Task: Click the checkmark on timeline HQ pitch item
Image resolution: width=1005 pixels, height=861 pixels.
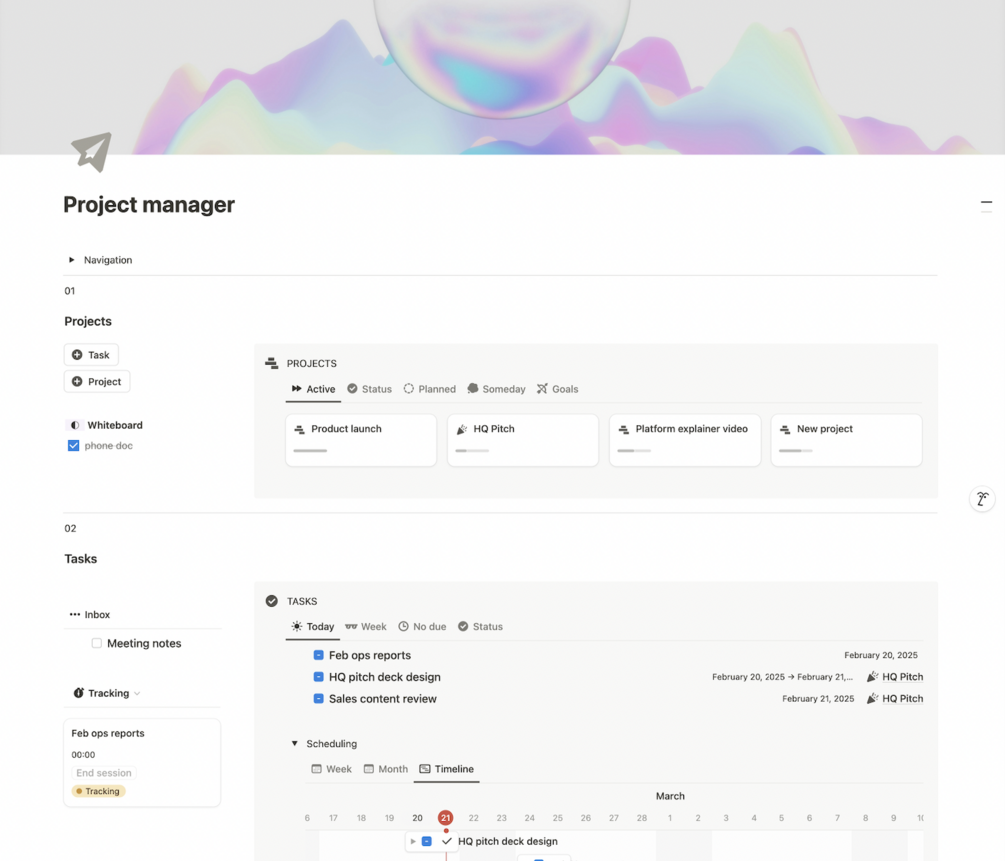Action: (x=447, y=841)
